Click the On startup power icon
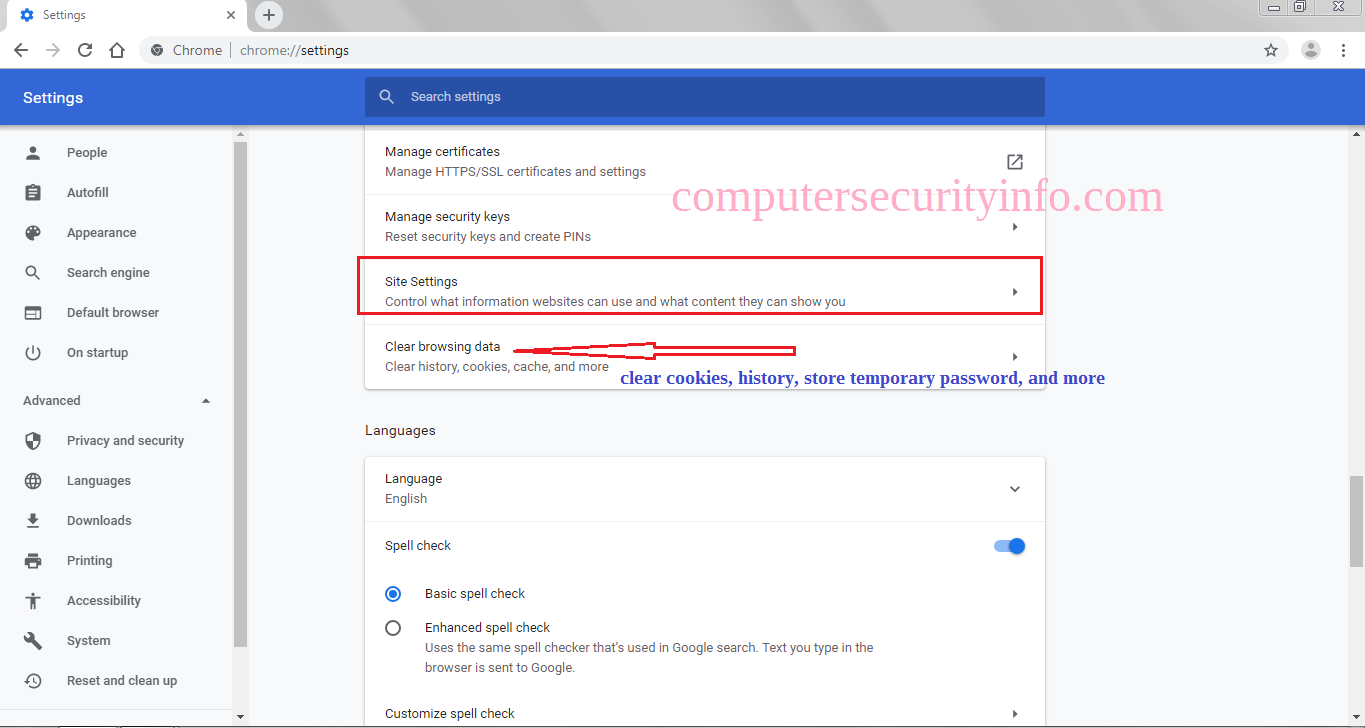1365x728 pixels. [33, 353]
